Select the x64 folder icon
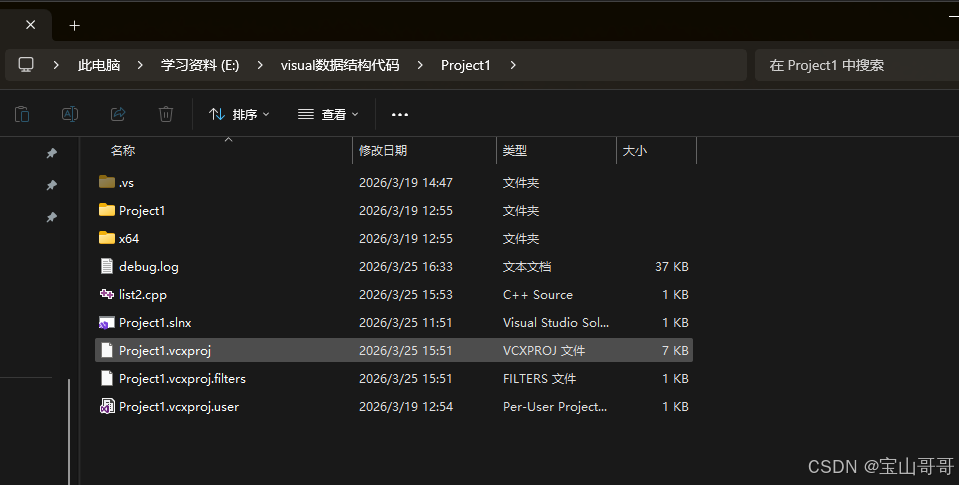 tap(107, 238)
